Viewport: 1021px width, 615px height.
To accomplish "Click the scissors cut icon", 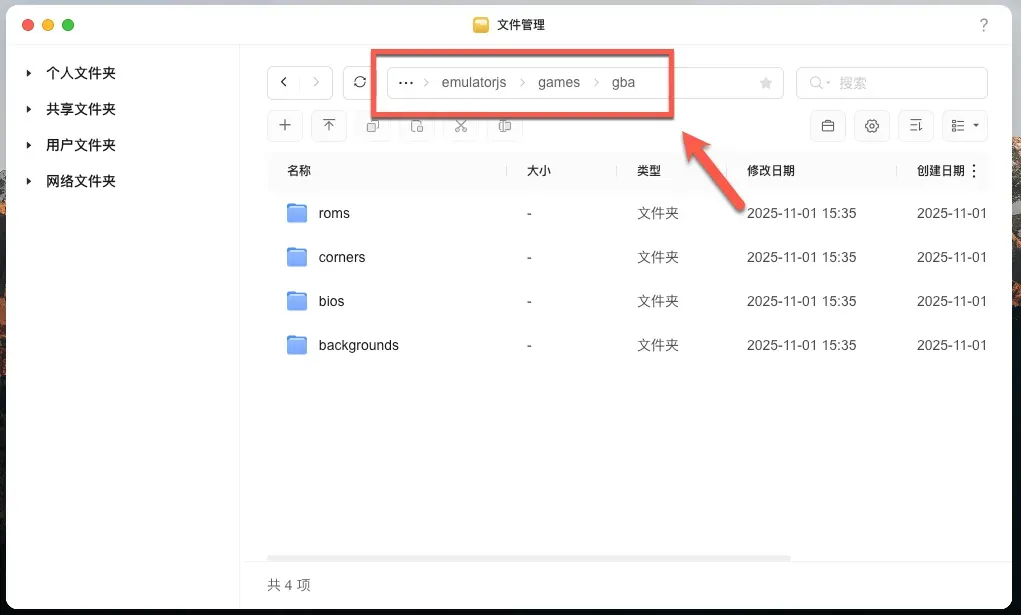I will tap(461, 126).
